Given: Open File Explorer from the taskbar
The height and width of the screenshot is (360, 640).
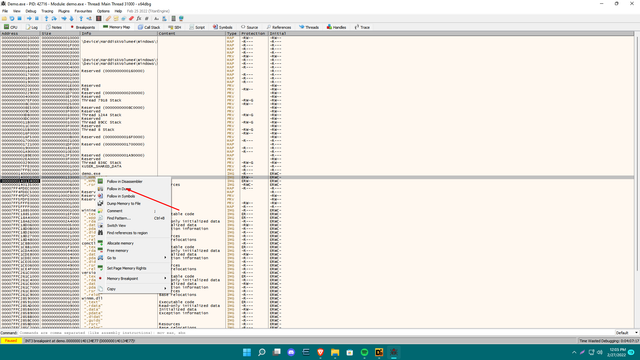Looking at the screenshot, I should point(335,352).
